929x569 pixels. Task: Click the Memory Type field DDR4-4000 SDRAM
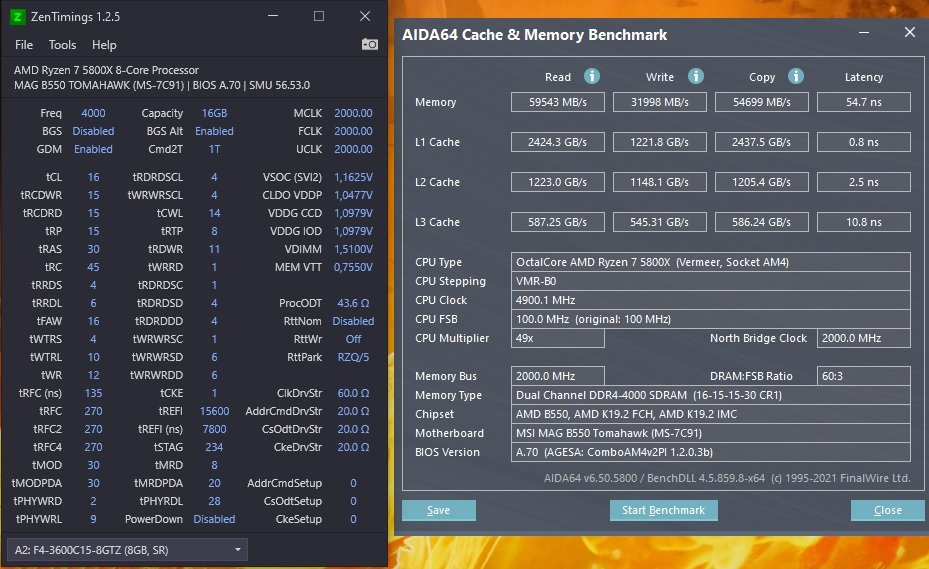click(x=710, y=395)
